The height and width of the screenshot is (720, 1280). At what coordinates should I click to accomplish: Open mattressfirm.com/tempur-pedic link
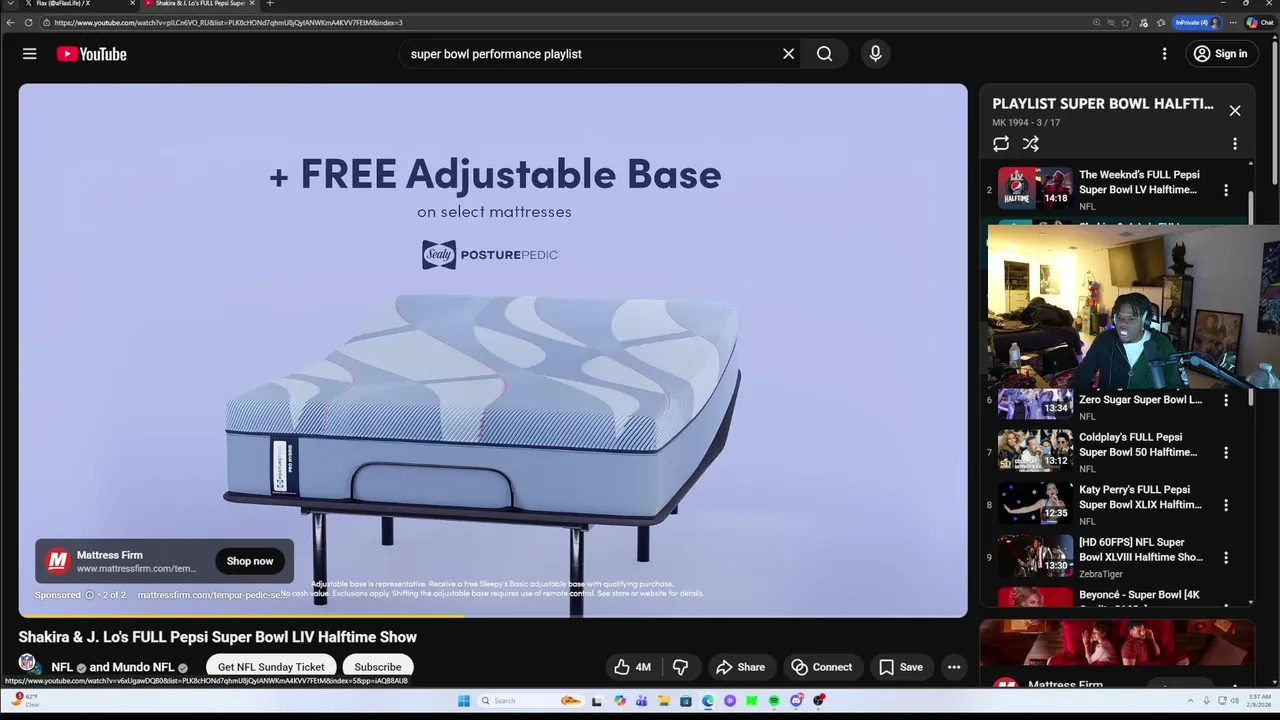pyautogui.click(x=211, y=595)
